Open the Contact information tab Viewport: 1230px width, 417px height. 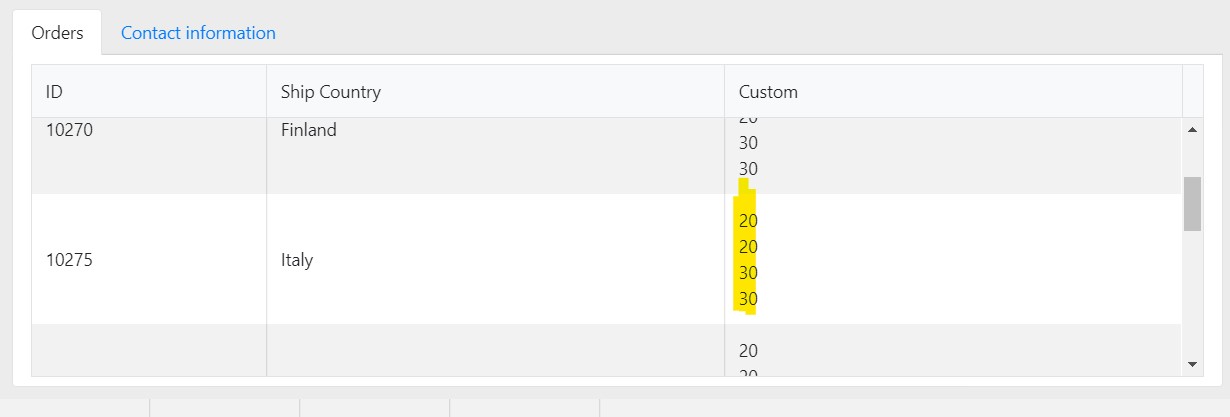[x=198, y=33]
